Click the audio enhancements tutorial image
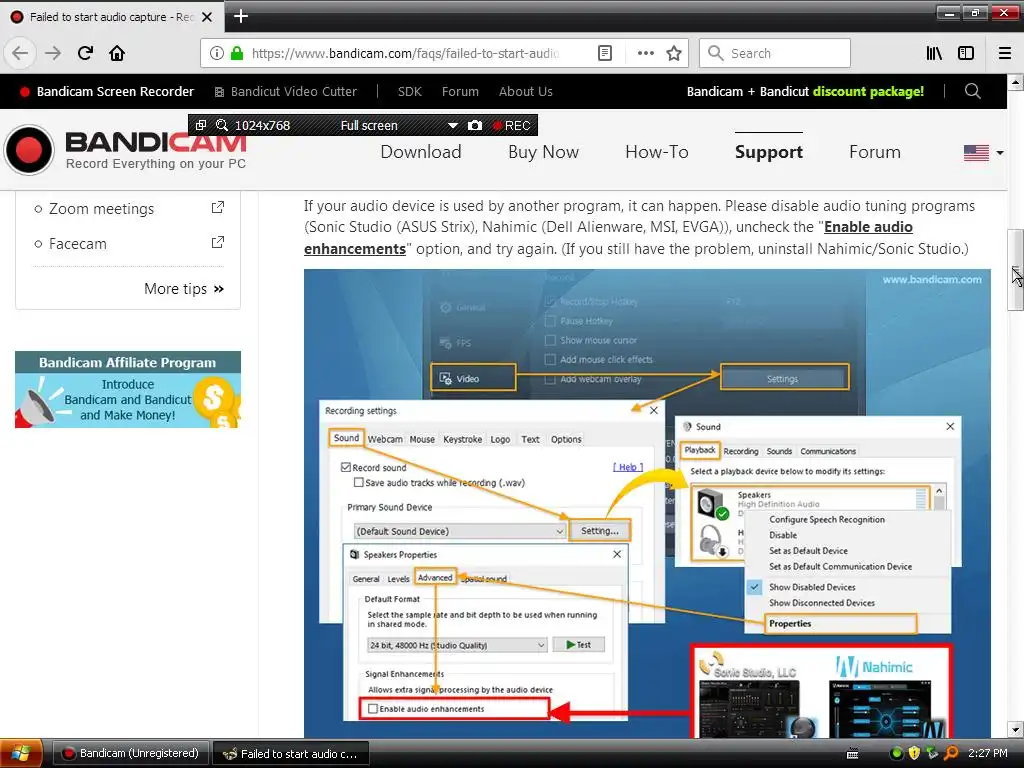Viewport: 1024px width, 768px height. 647,504
